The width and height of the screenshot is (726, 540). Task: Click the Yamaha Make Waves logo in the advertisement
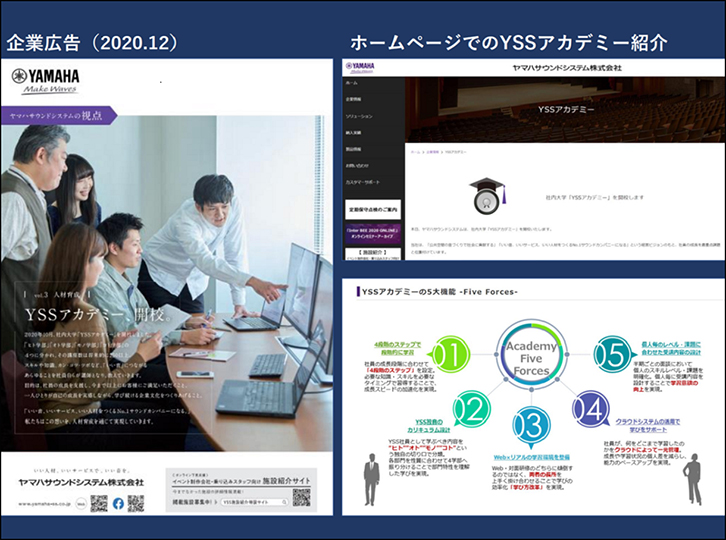click(45, 81)
